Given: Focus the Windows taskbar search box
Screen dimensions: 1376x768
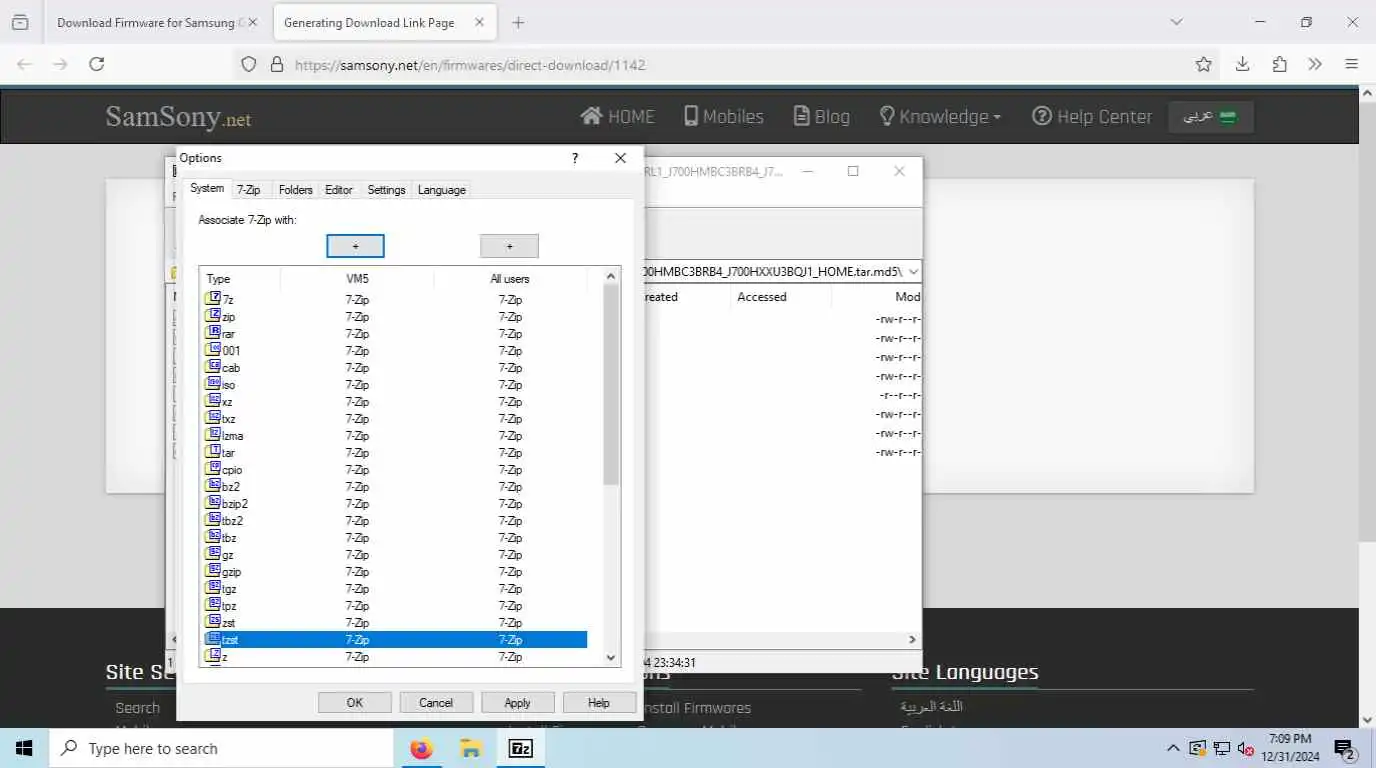Looking at the screenshot, I should 221,748.
